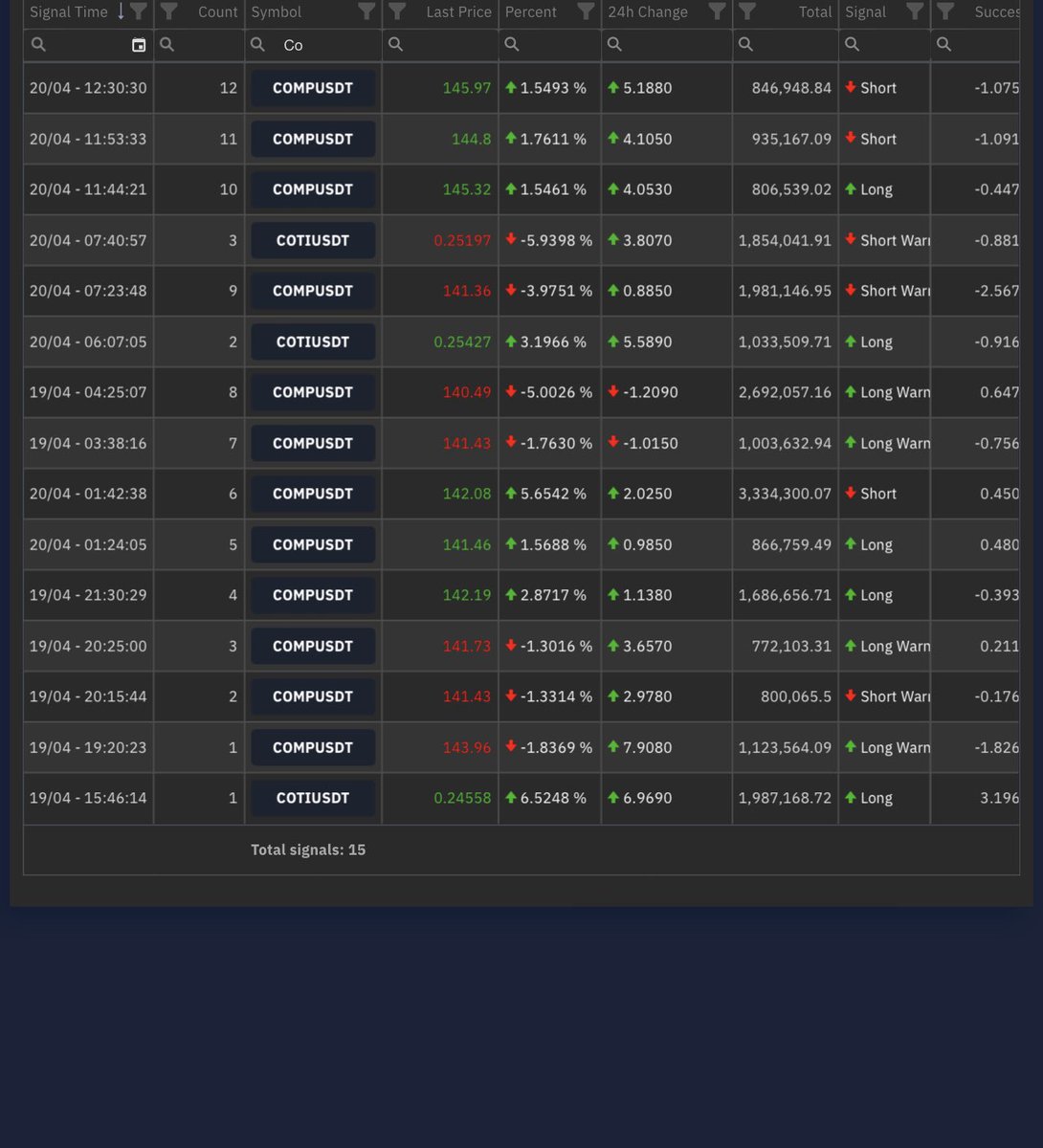Sort by the Last Price column header
Viewport: 1043px width, 1148px height.
click(459, 11)
